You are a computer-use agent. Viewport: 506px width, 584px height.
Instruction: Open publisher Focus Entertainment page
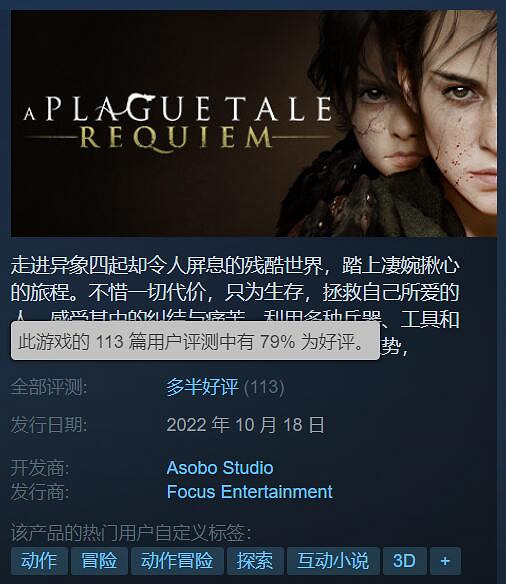(249, 492)
